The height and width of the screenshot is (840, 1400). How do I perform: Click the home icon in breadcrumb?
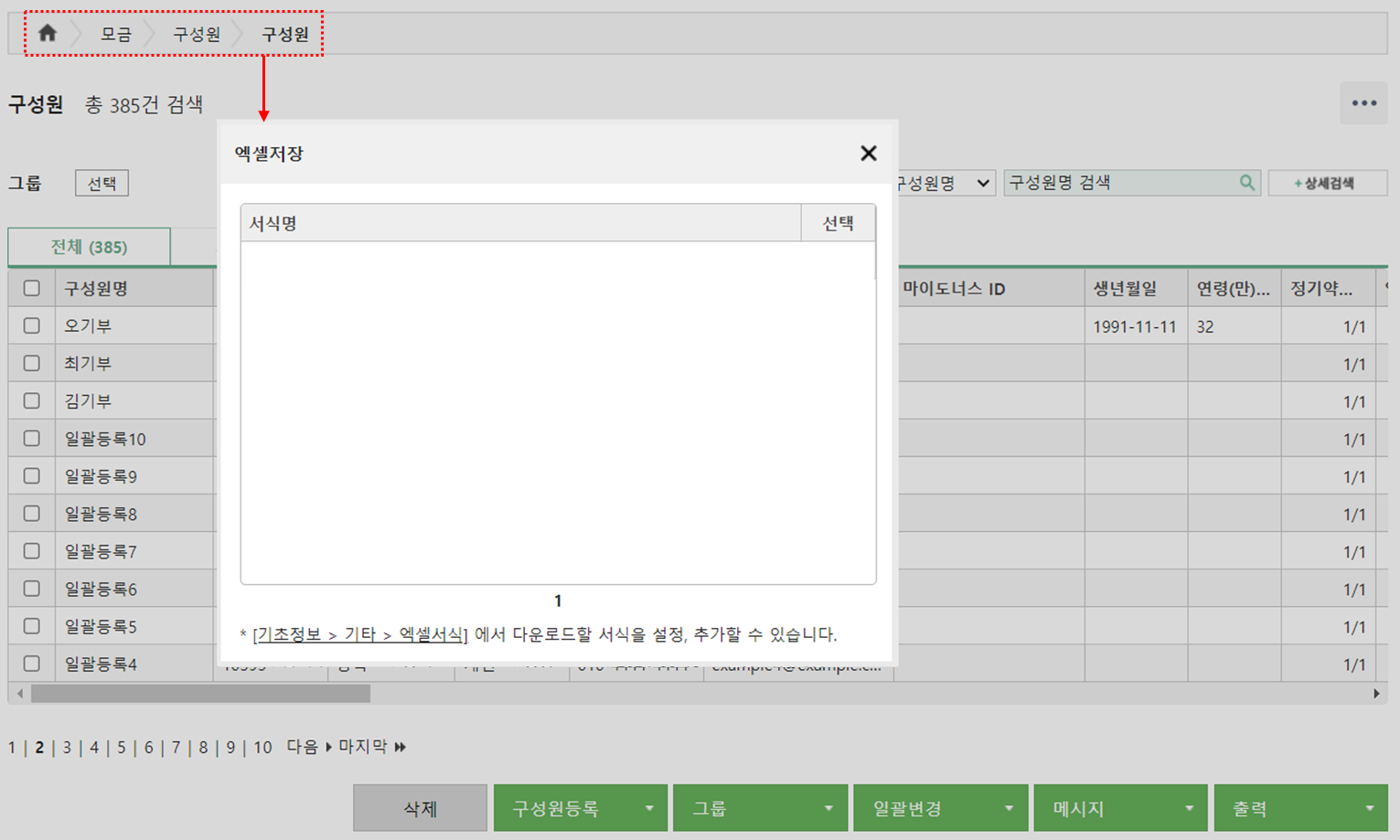(48, 34)
